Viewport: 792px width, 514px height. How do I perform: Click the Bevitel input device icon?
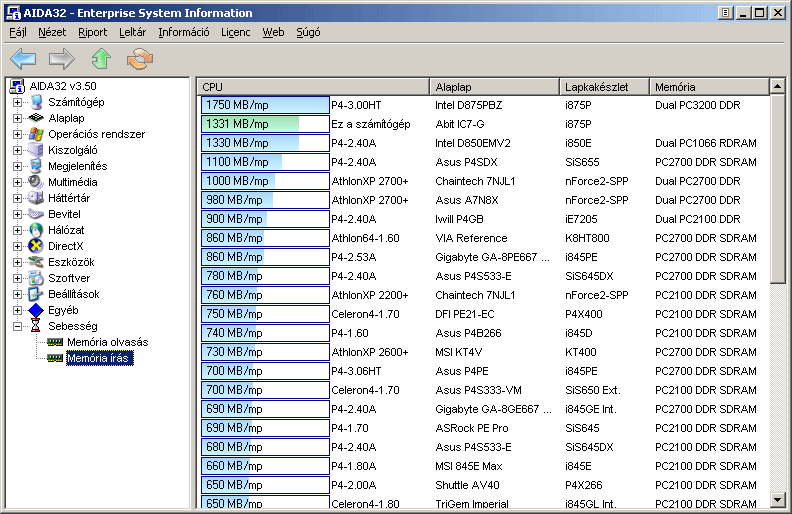point(36,214)
